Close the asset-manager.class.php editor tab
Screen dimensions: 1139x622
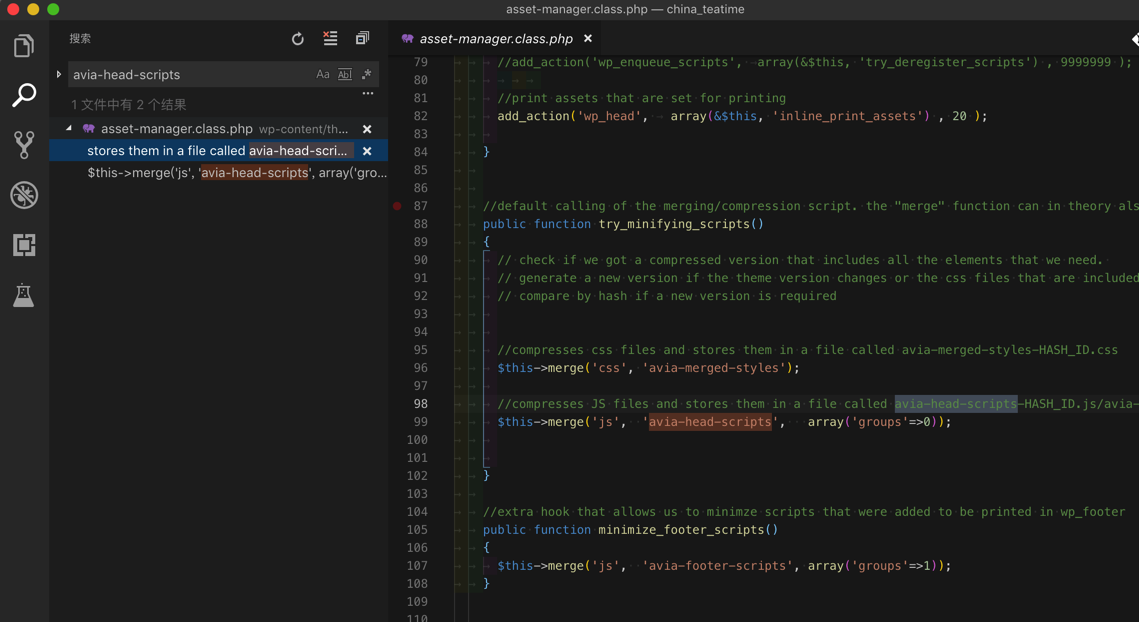(588, 38)
